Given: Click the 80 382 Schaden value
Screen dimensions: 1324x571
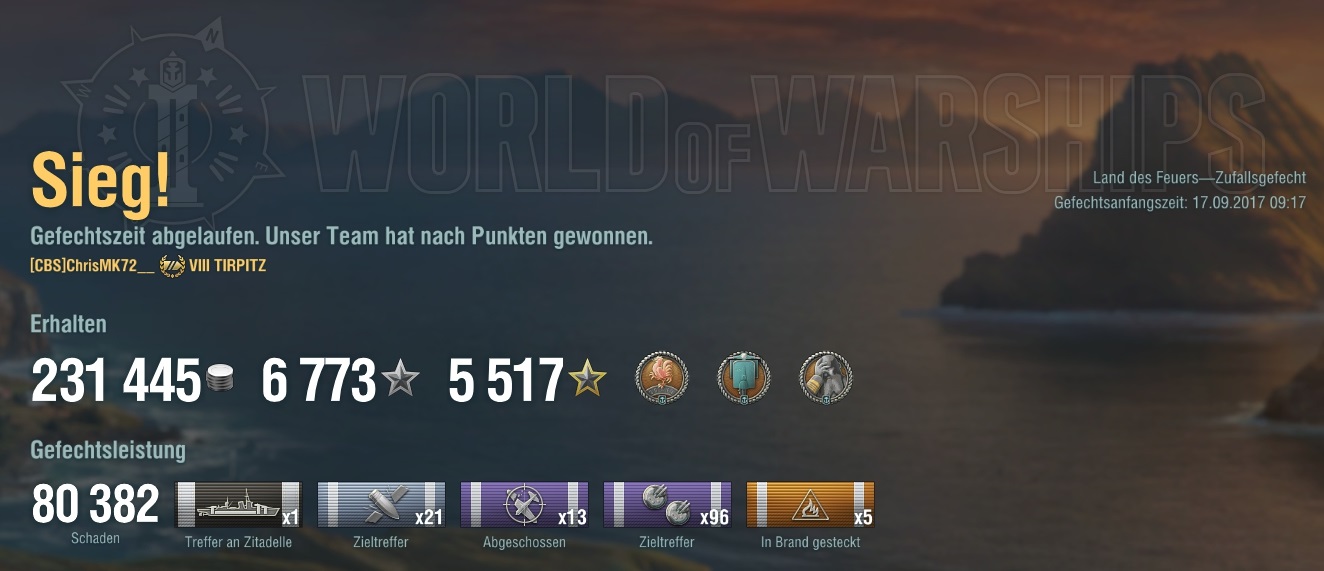Looking at the screenshot, I should [96, 505].
